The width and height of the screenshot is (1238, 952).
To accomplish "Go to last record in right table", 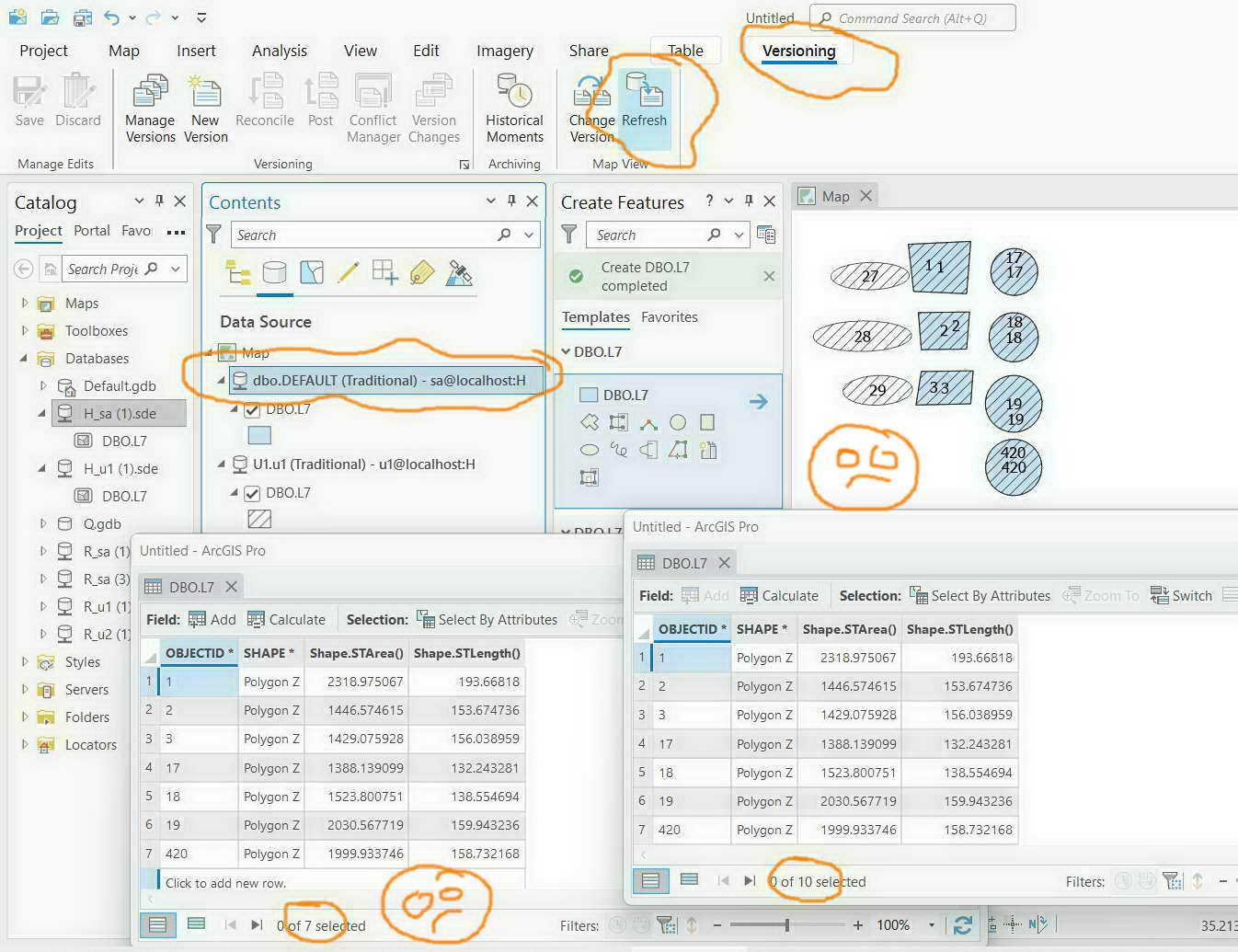I will (x=750, y=880).
